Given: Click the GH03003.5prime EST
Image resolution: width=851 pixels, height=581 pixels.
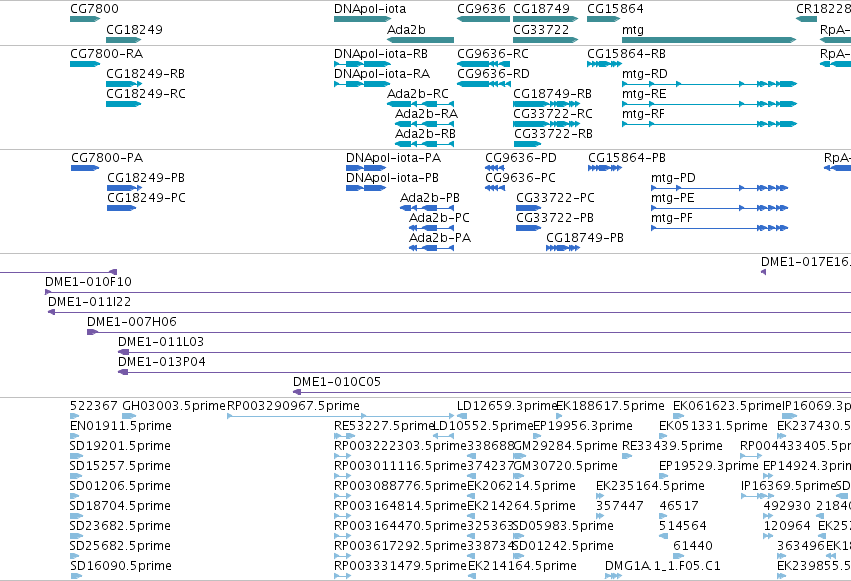Looking at the screenshot, I should (x=129, y=416).
